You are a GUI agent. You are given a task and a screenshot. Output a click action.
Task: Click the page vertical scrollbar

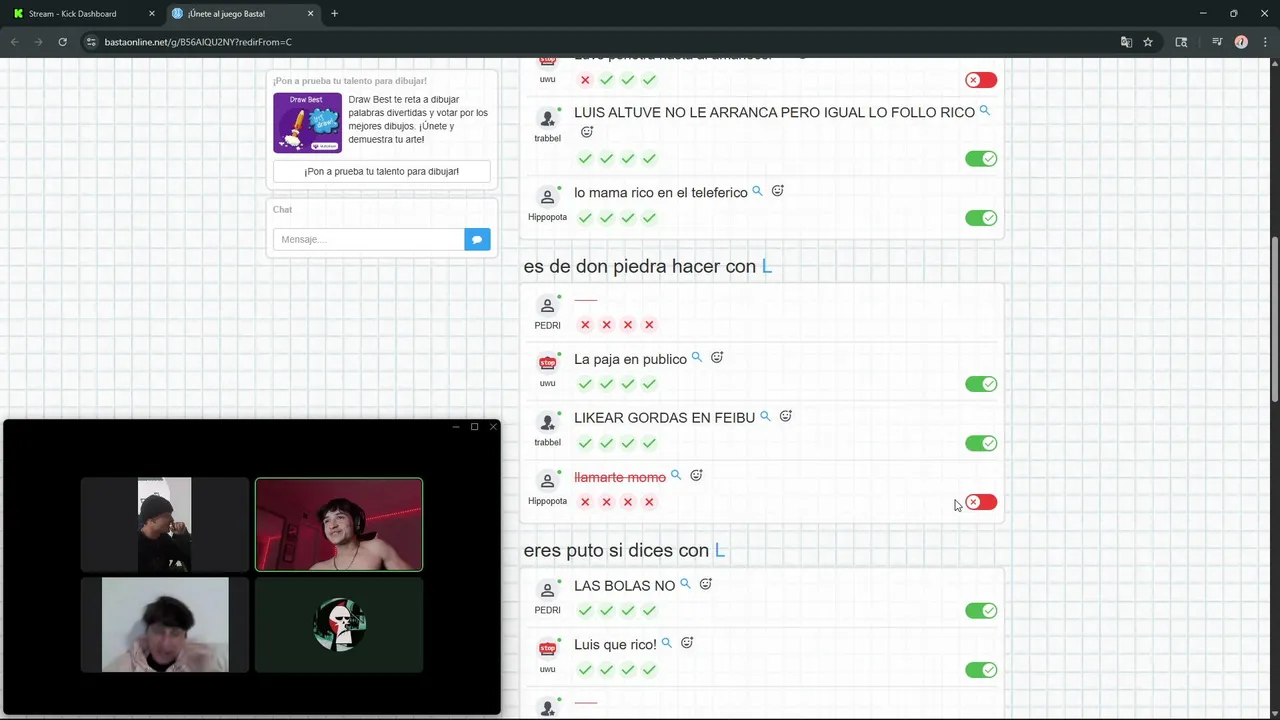coord(1274,320)
